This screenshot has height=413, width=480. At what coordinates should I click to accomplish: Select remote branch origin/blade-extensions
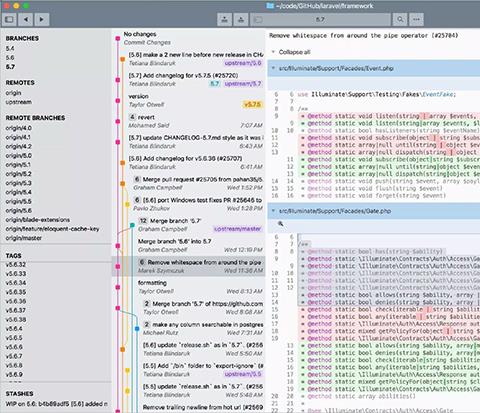[x=38, y=220]
